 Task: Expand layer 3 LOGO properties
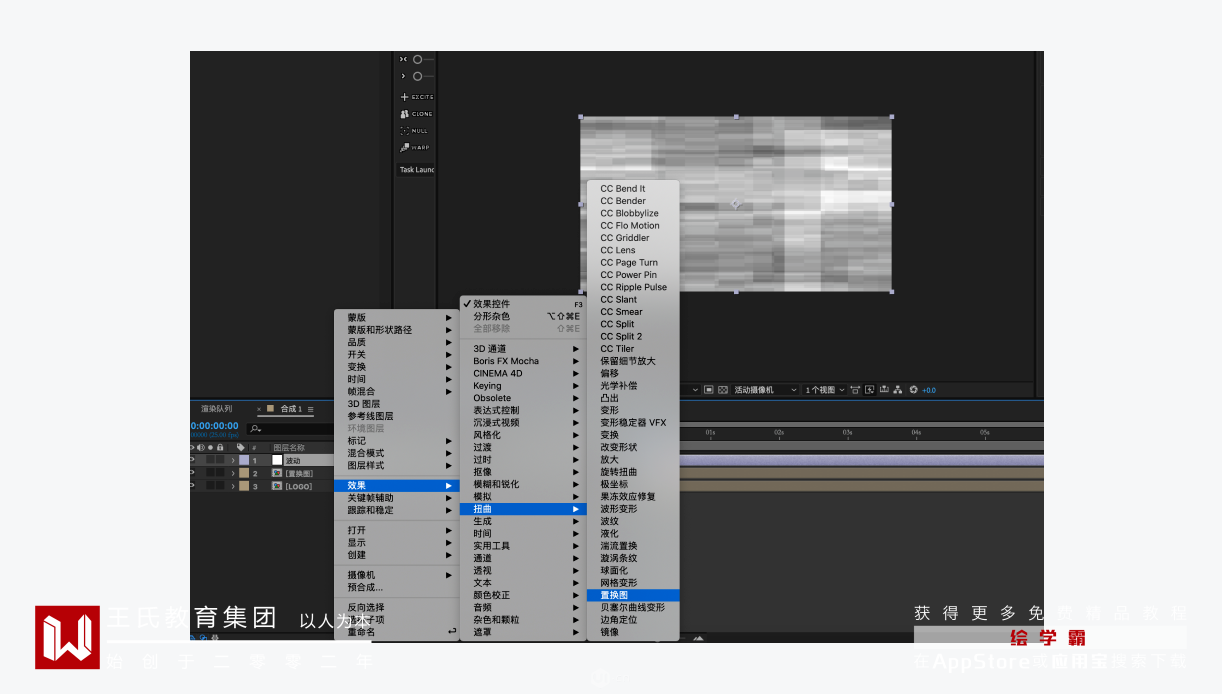(233, 486)
